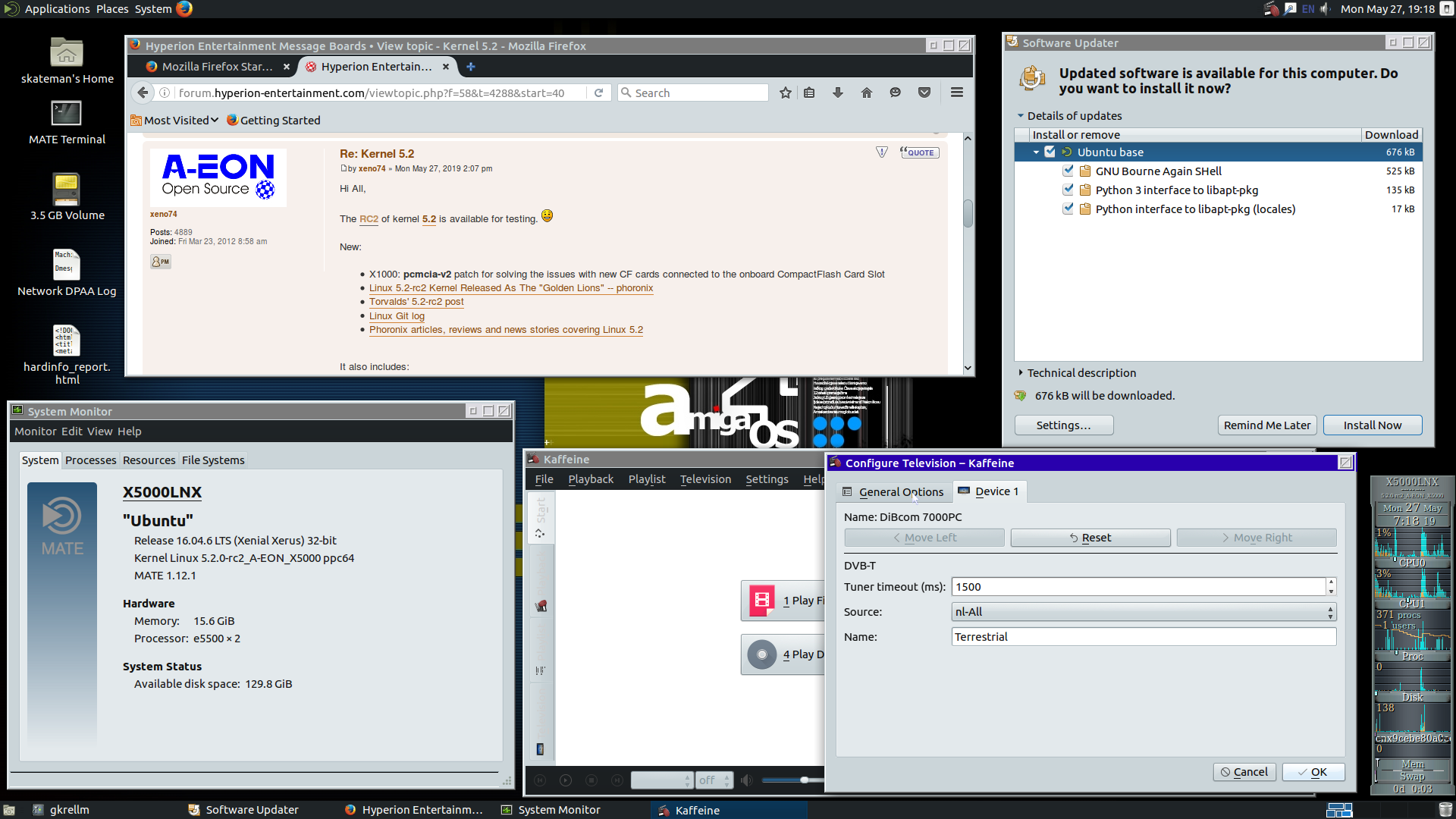
Task: Click the volume icon in top panel
Action: pos(1325,9)
